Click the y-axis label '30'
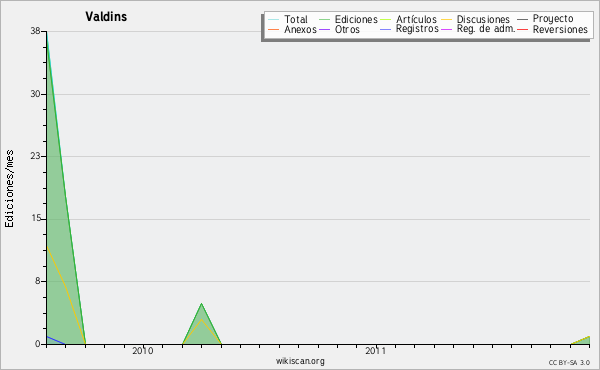The height and width of the screenshot is (370, 600). tap(35, 94)
